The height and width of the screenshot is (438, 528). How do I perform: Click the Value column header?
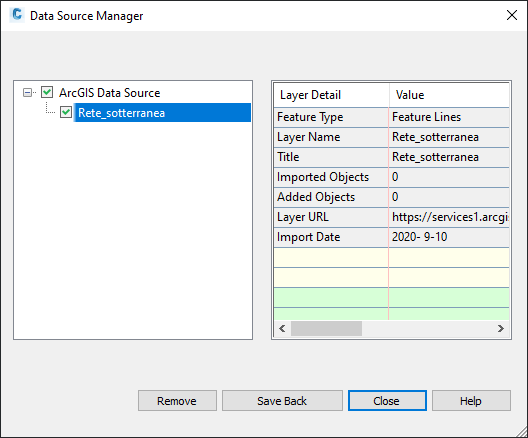click(449, 95)
